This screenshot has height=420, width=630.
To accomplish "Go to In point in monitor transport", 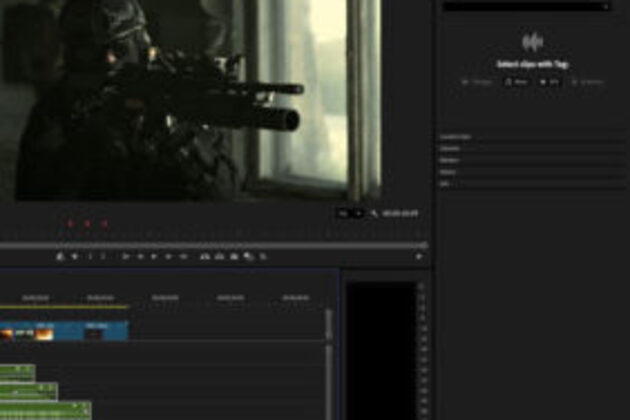I will coord(125,256).
